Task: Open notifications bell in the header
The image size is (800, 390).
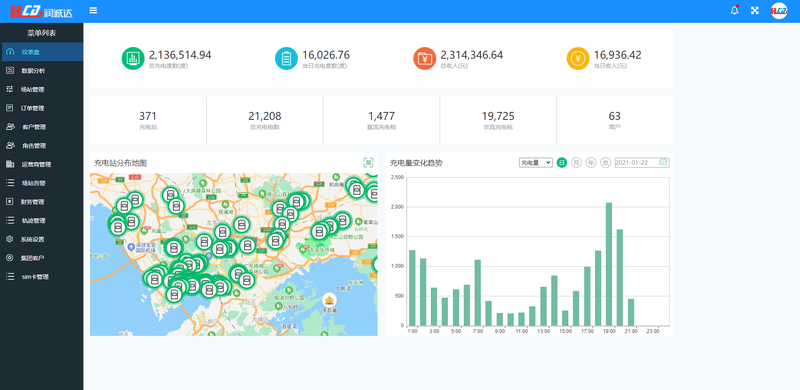Action: coord(735,10)
